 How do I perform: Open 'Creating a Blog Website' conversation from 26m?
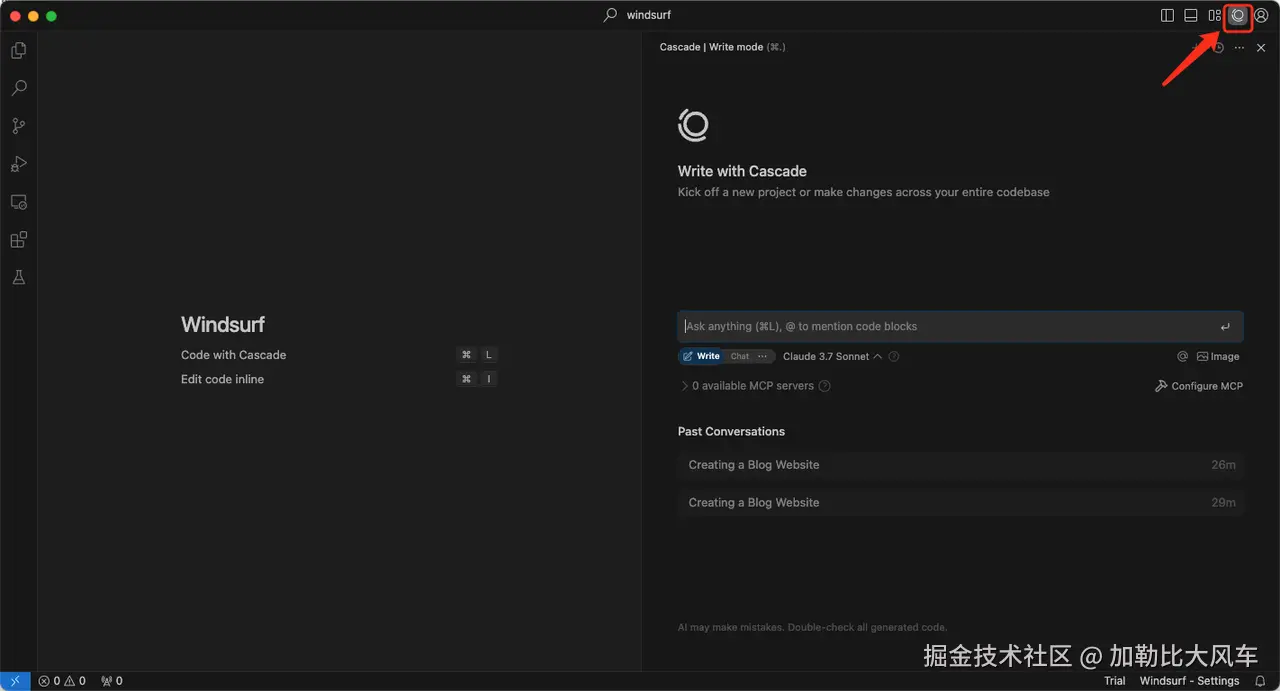(961, 465)
